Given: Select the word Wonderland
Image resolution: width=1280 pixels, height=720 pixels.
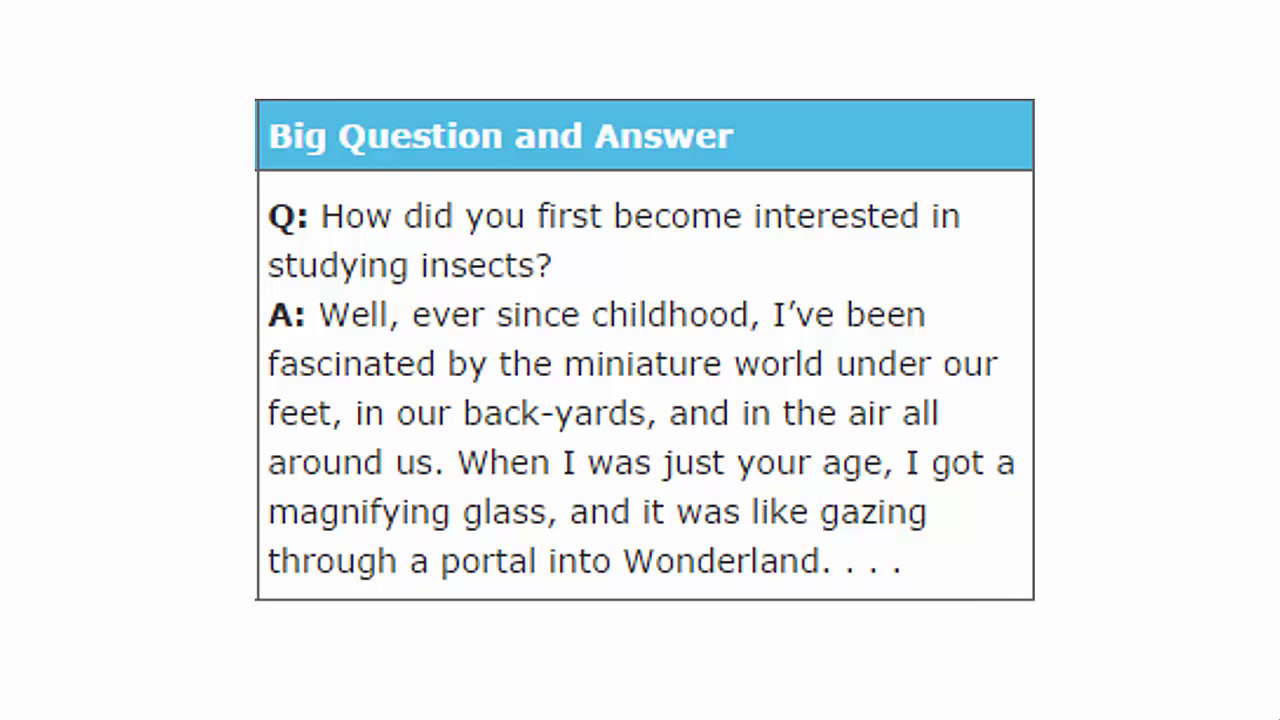Looking at the screenshot, I should 722,561.
